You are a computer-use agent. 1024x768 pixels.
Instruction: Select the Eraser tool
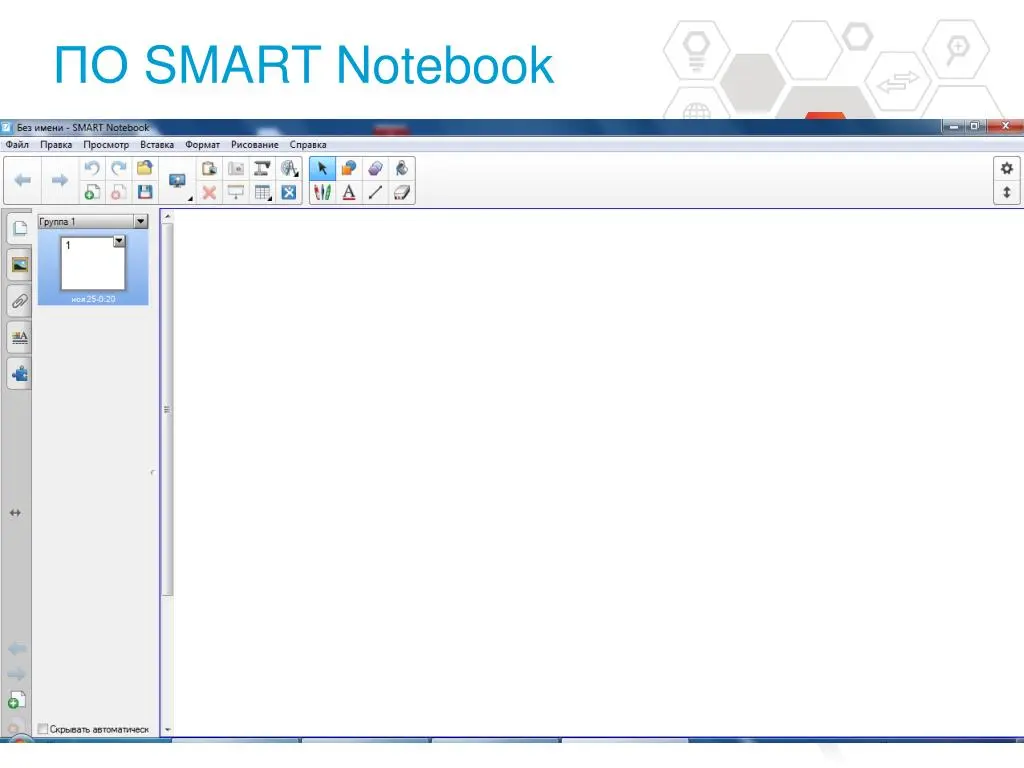coord(402,192)
